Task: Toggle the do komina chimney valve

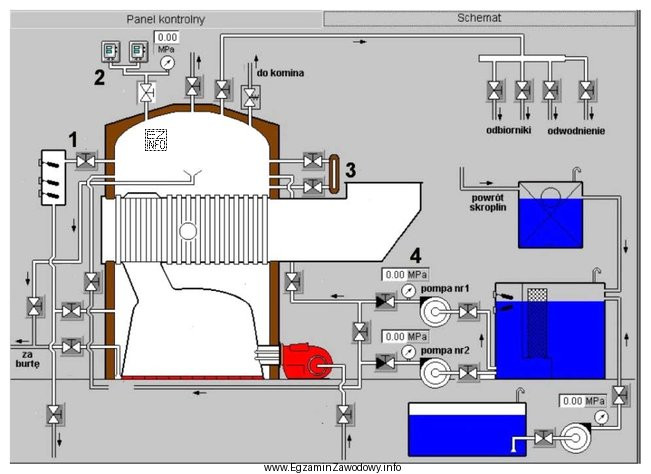Action: point(250,92)
